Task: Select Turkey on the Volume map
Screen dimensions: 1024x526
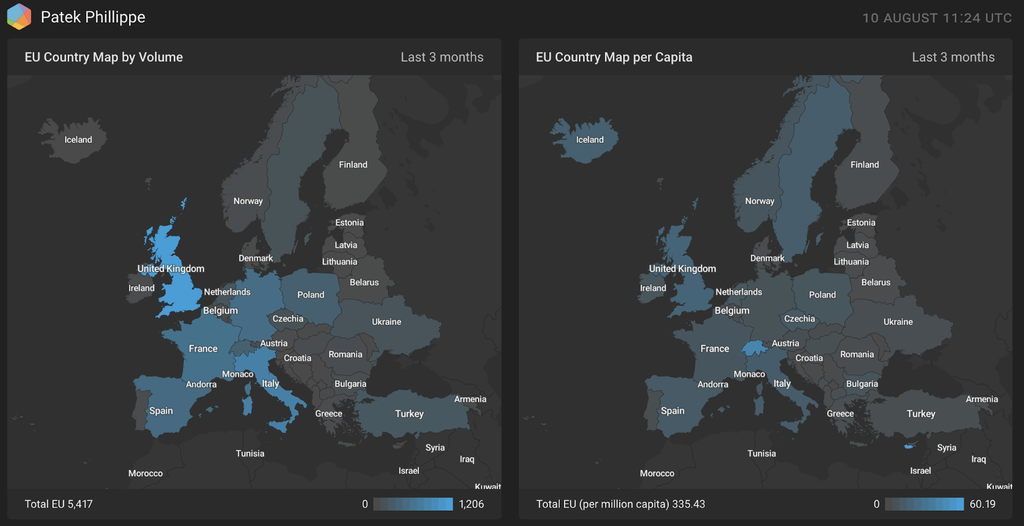Action: coord(409,414)
